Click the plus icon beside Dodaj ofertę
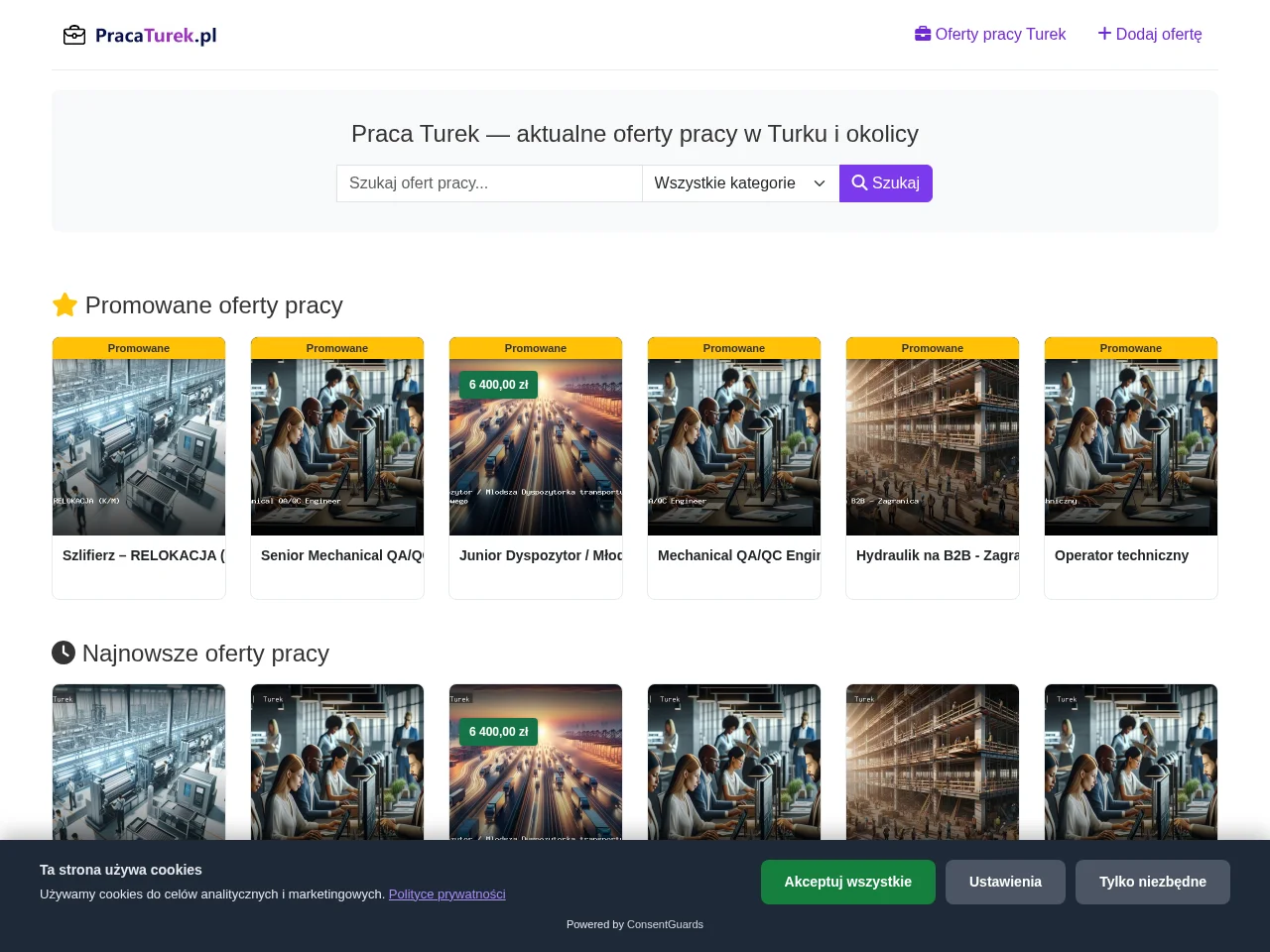 pos(1104,34)
